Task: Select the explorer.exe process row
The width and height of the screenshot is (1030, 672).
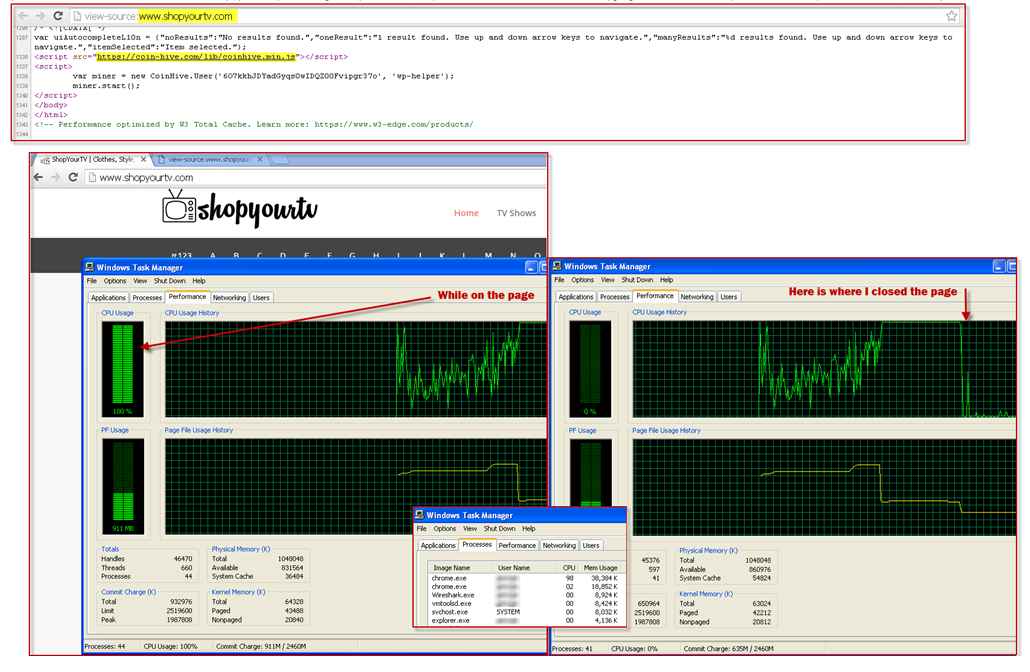Action: point(526,621)
